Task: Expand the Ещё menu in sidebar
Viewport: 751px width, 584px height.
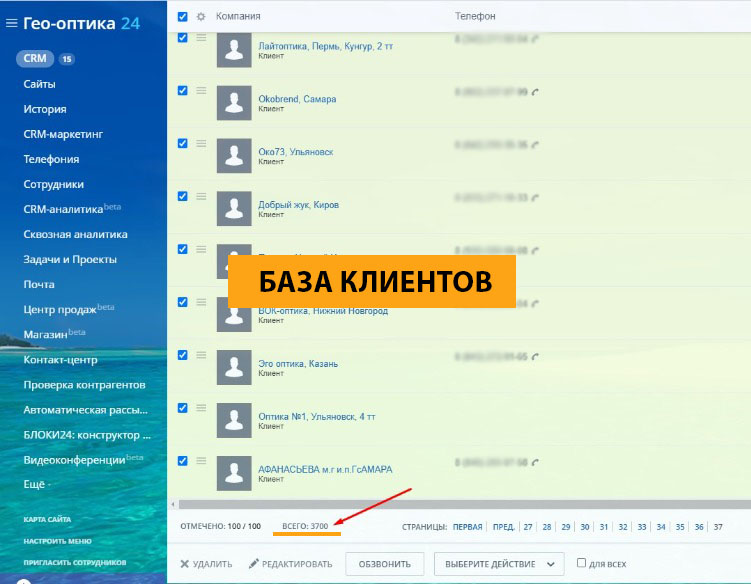Action: click(38, 485)
